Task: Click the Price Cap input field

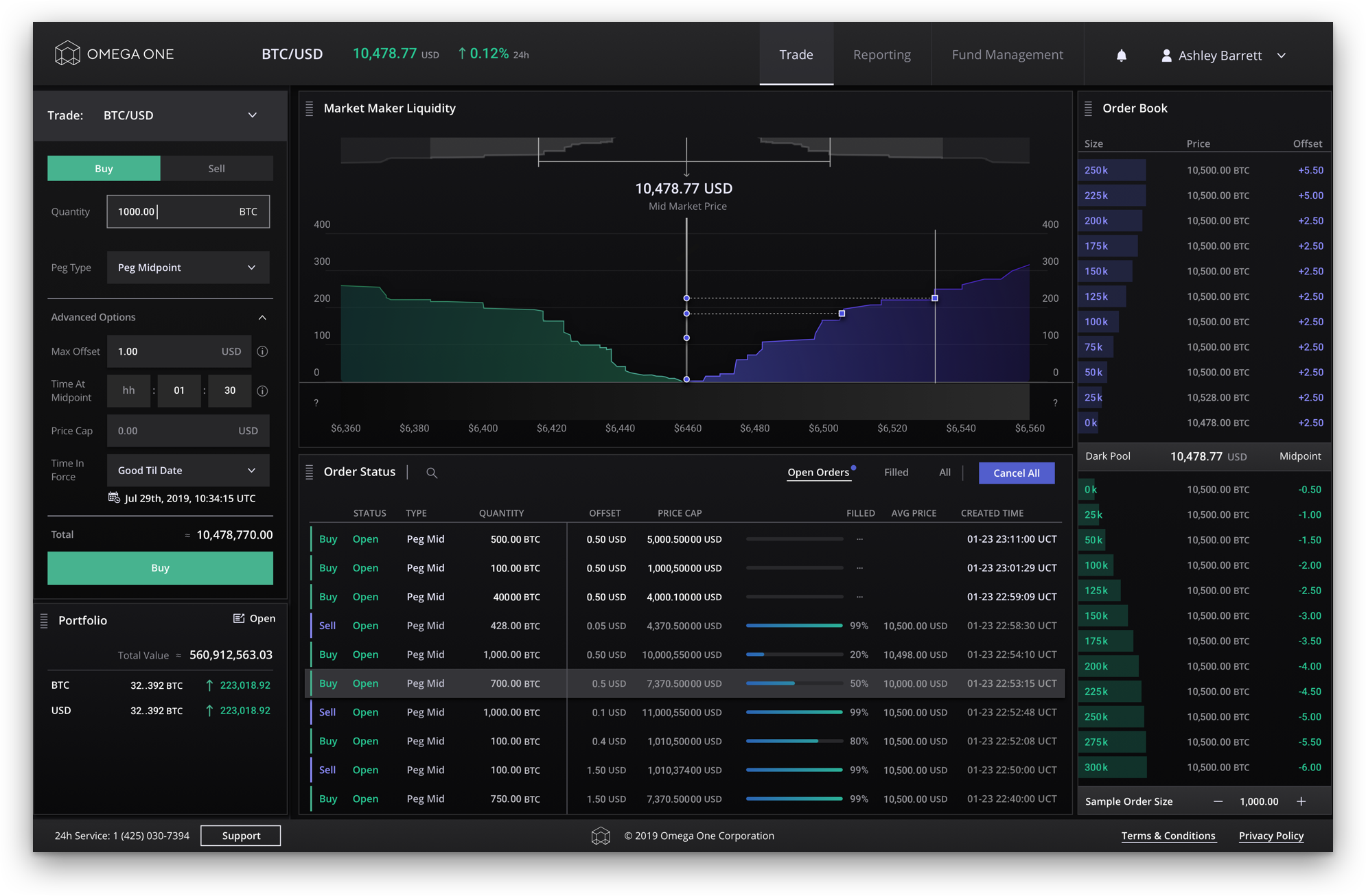Action: 188,431
